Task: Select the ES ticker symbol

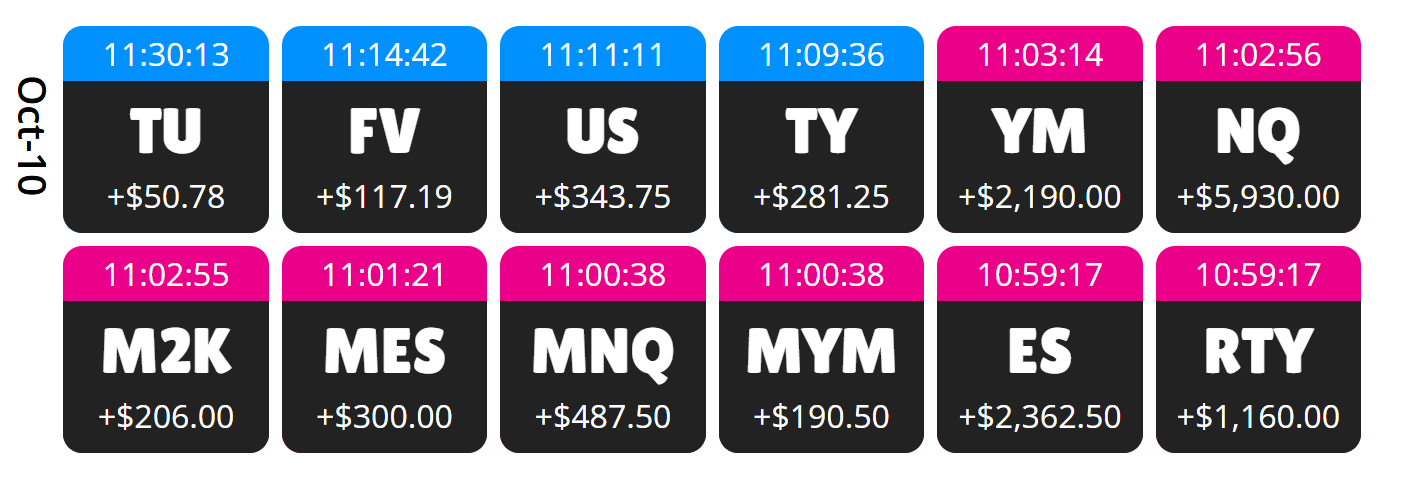Action: [x=1039, y=352]
